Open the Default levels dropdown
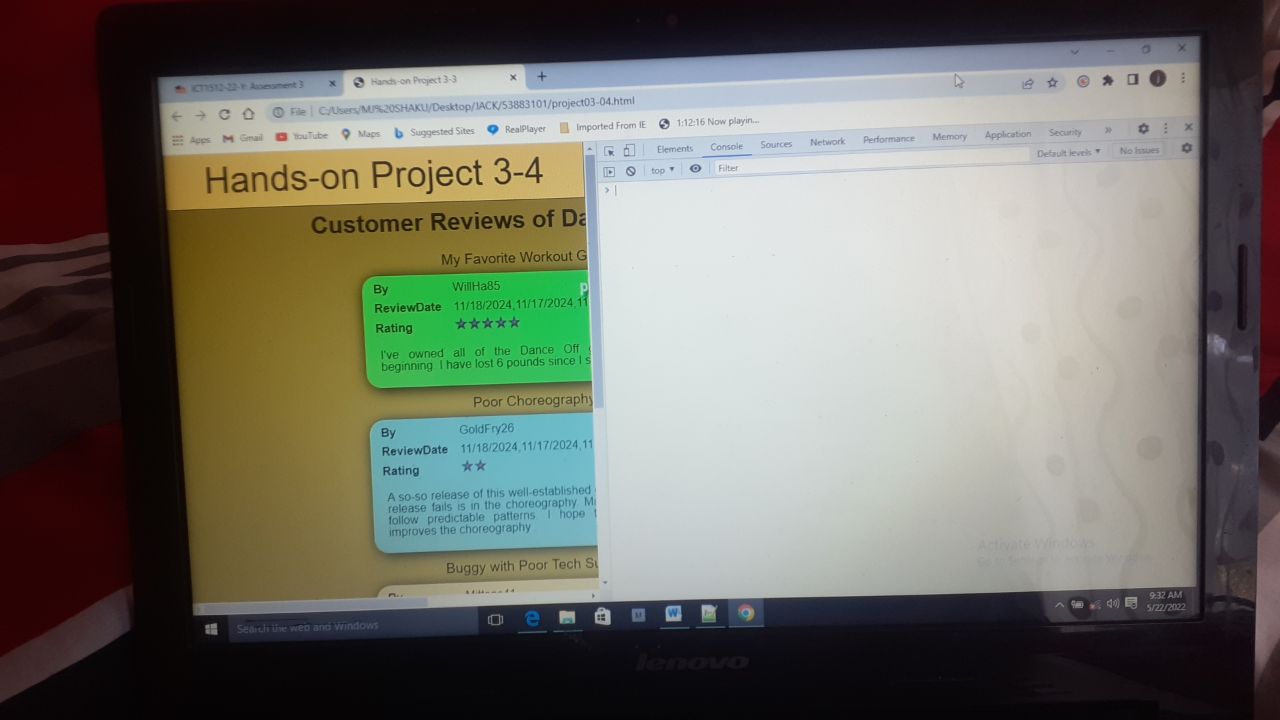 1068,151
